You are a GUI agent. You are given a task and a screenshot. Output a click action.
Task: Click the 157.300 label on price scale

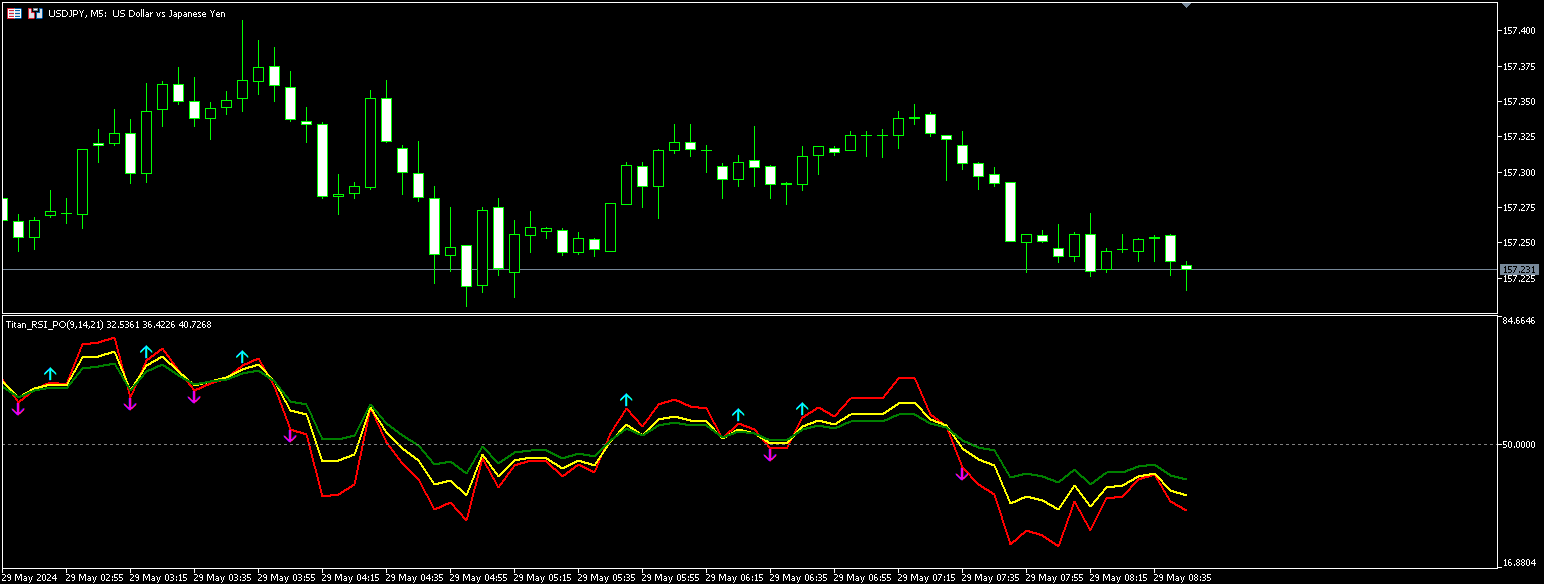click(x=1519, y=173)
